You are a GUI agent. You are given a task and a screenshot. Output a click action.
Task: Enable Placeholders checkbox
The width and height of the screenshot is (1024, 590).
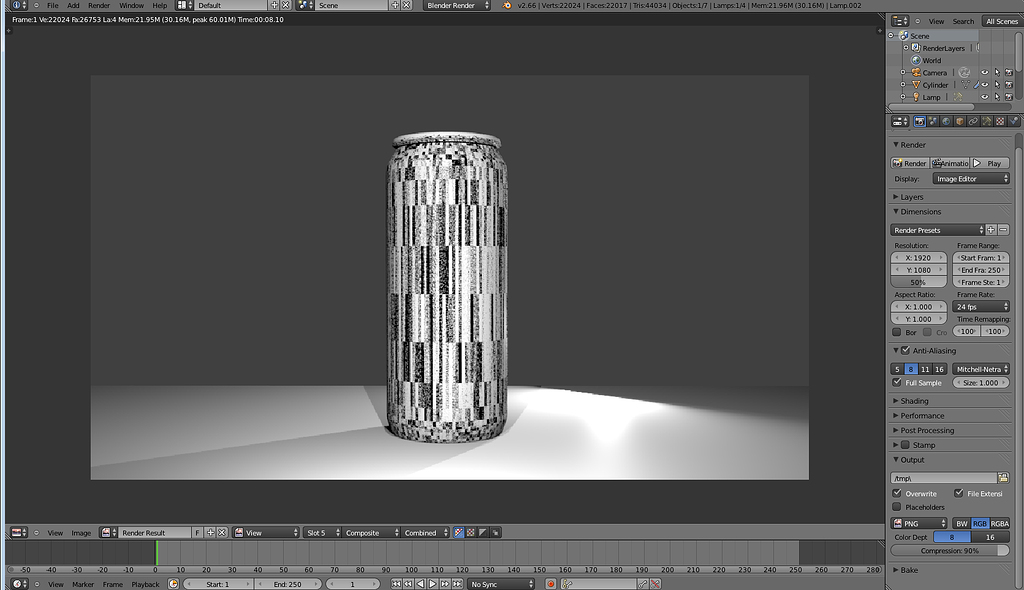897,507
